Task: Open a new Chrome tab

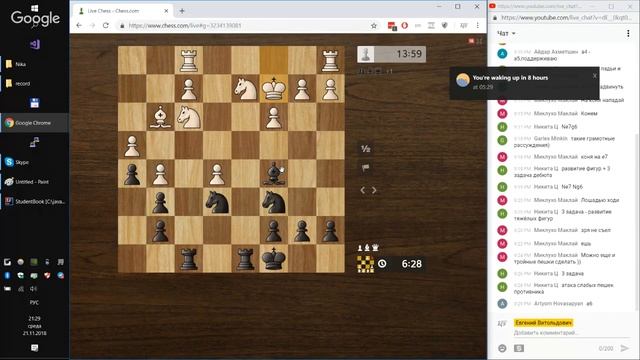Action: point(182,11)
